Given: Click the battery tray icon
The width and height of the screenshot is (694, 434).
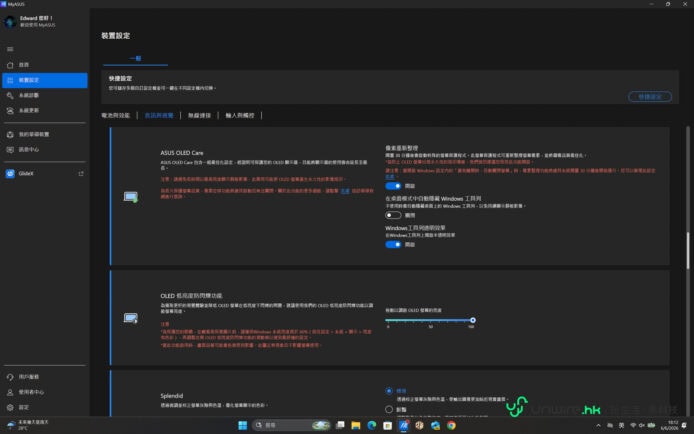Looking at the screenshot, I should 651,425.
